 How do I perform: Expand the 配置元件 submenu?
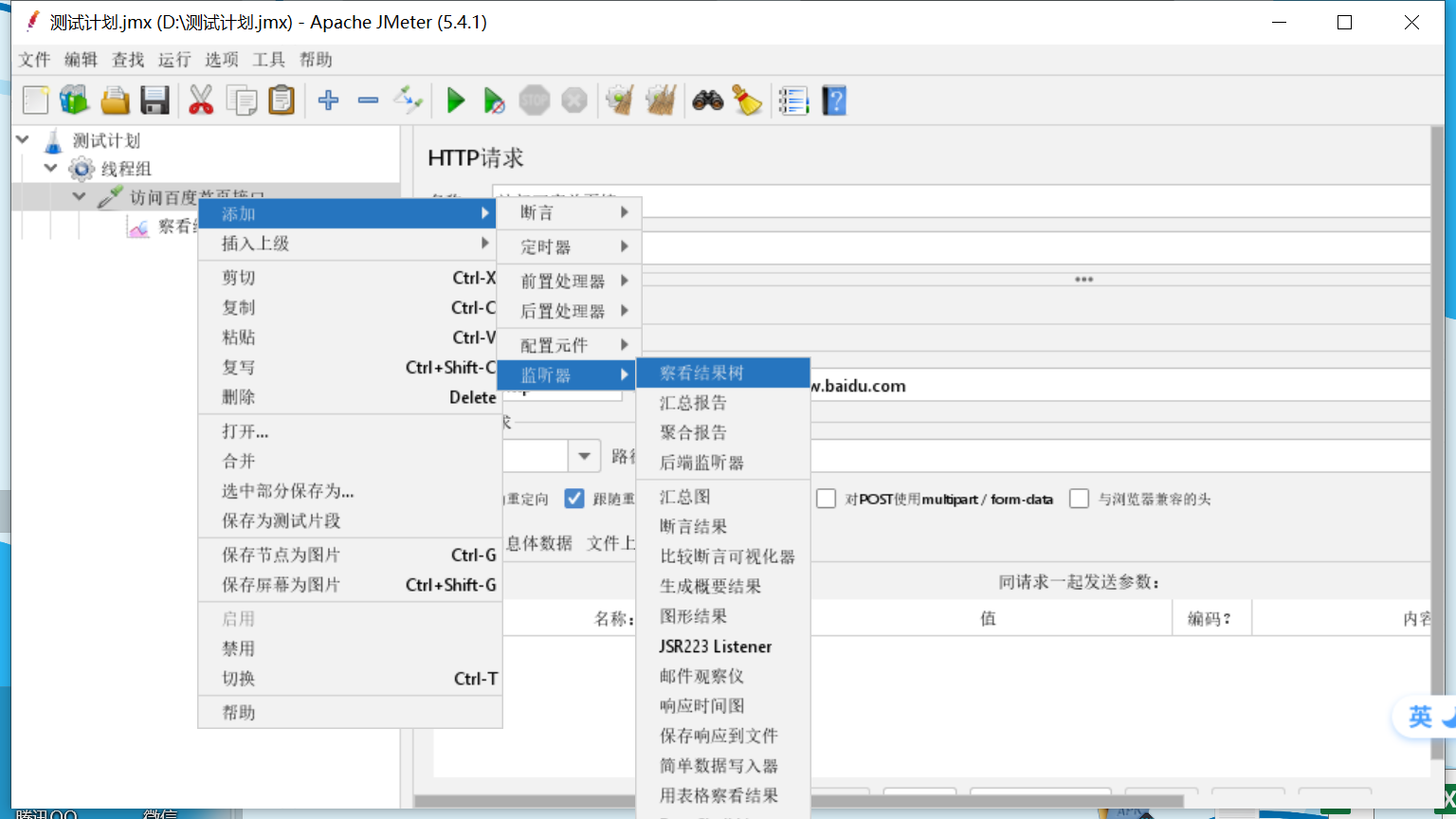(x=569, y=345)
